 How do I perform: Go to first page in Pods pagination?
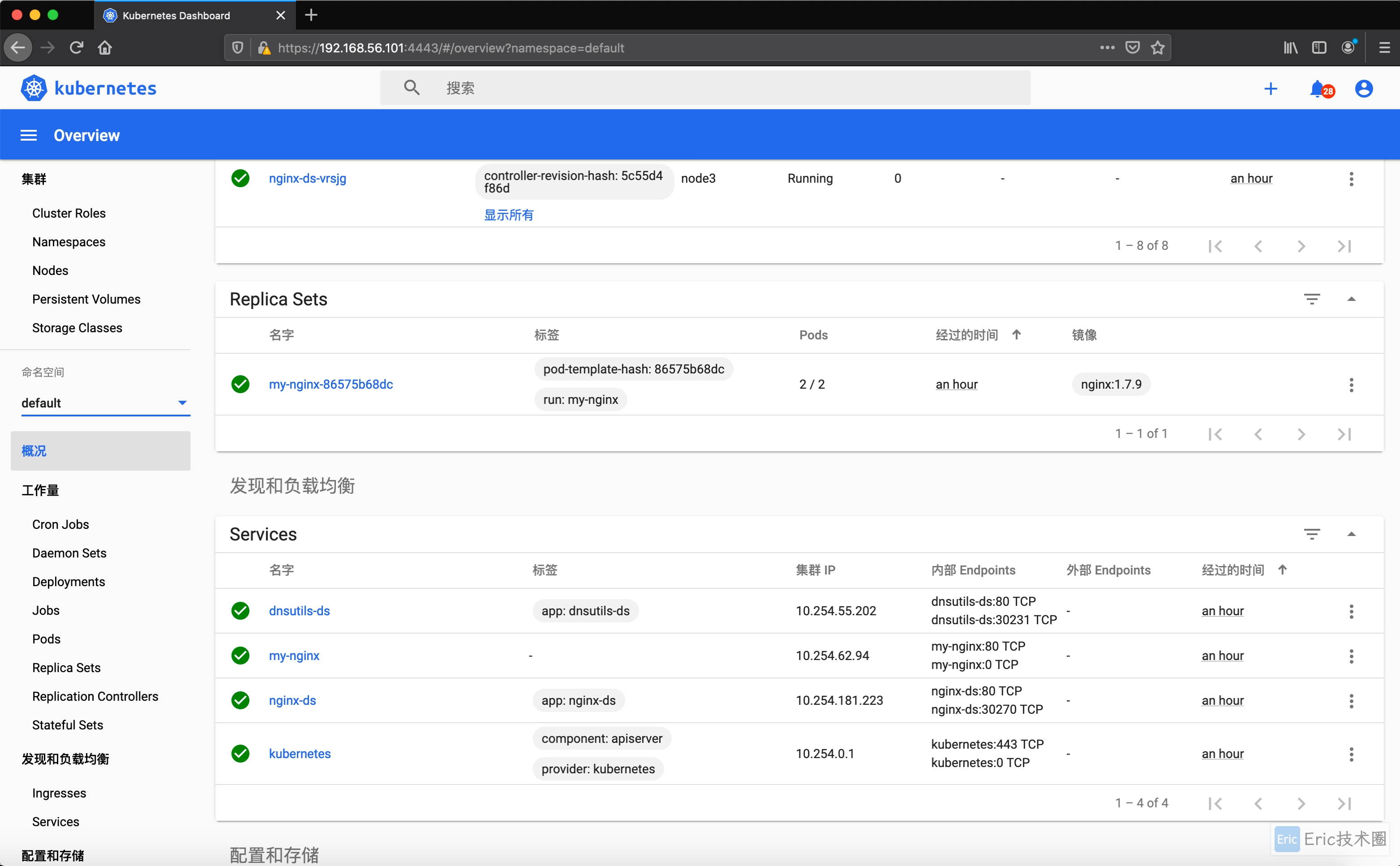[1215, 246]
